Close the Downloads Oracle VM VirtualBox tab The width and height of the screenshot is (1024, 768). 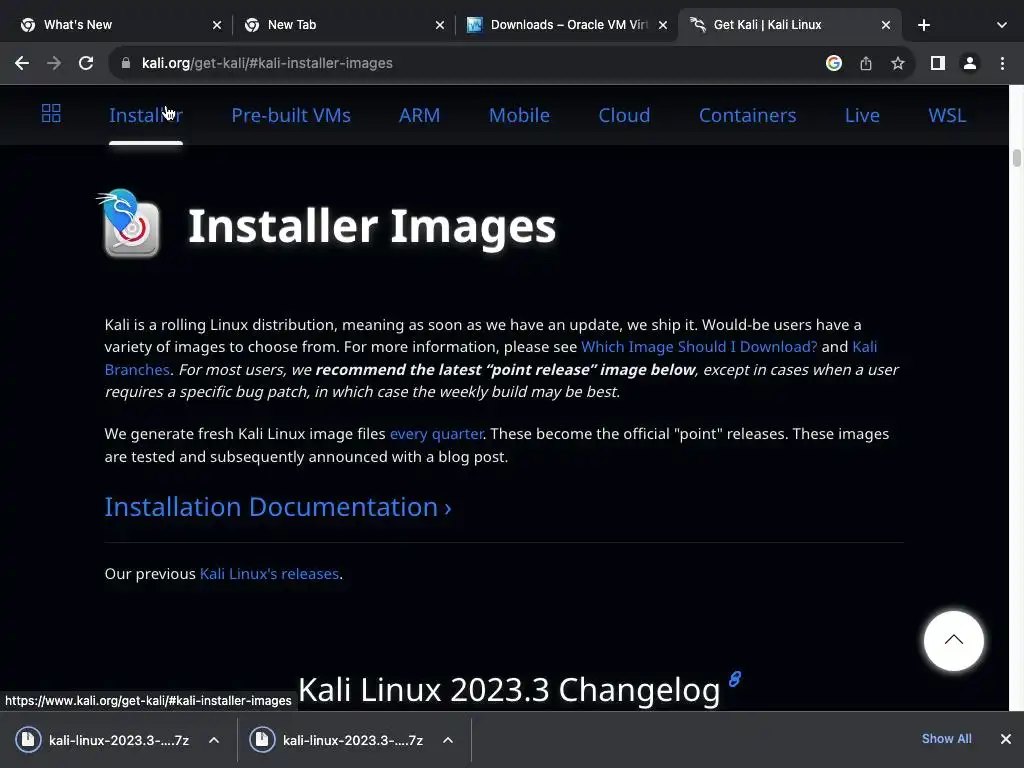click(x=663, y=25)
